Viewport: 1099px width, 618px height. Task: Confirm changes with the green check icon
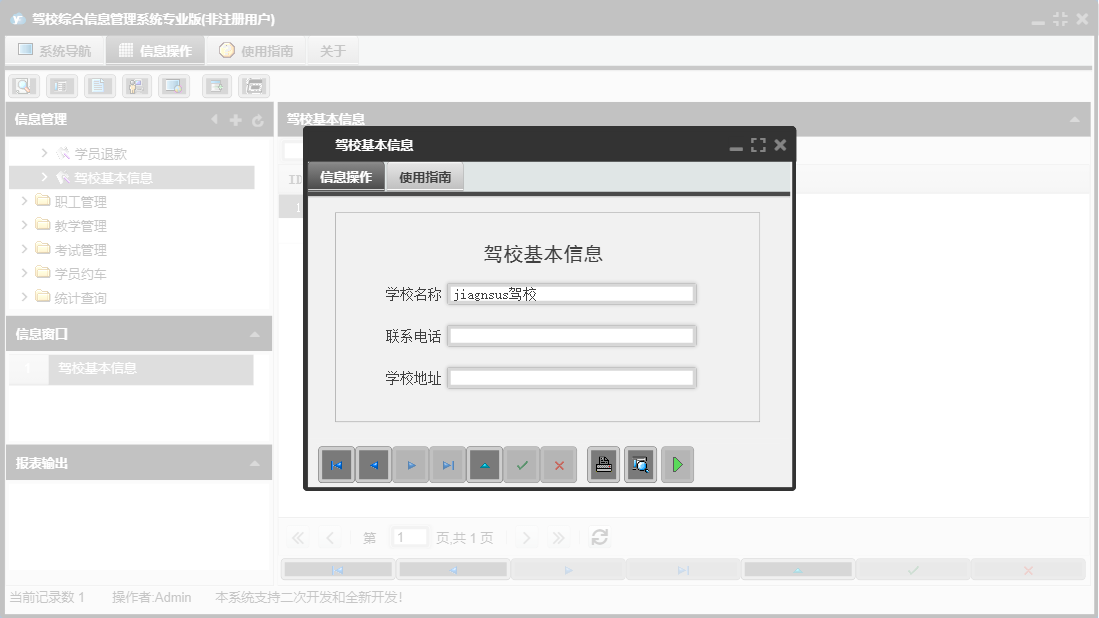pos(521,464)
